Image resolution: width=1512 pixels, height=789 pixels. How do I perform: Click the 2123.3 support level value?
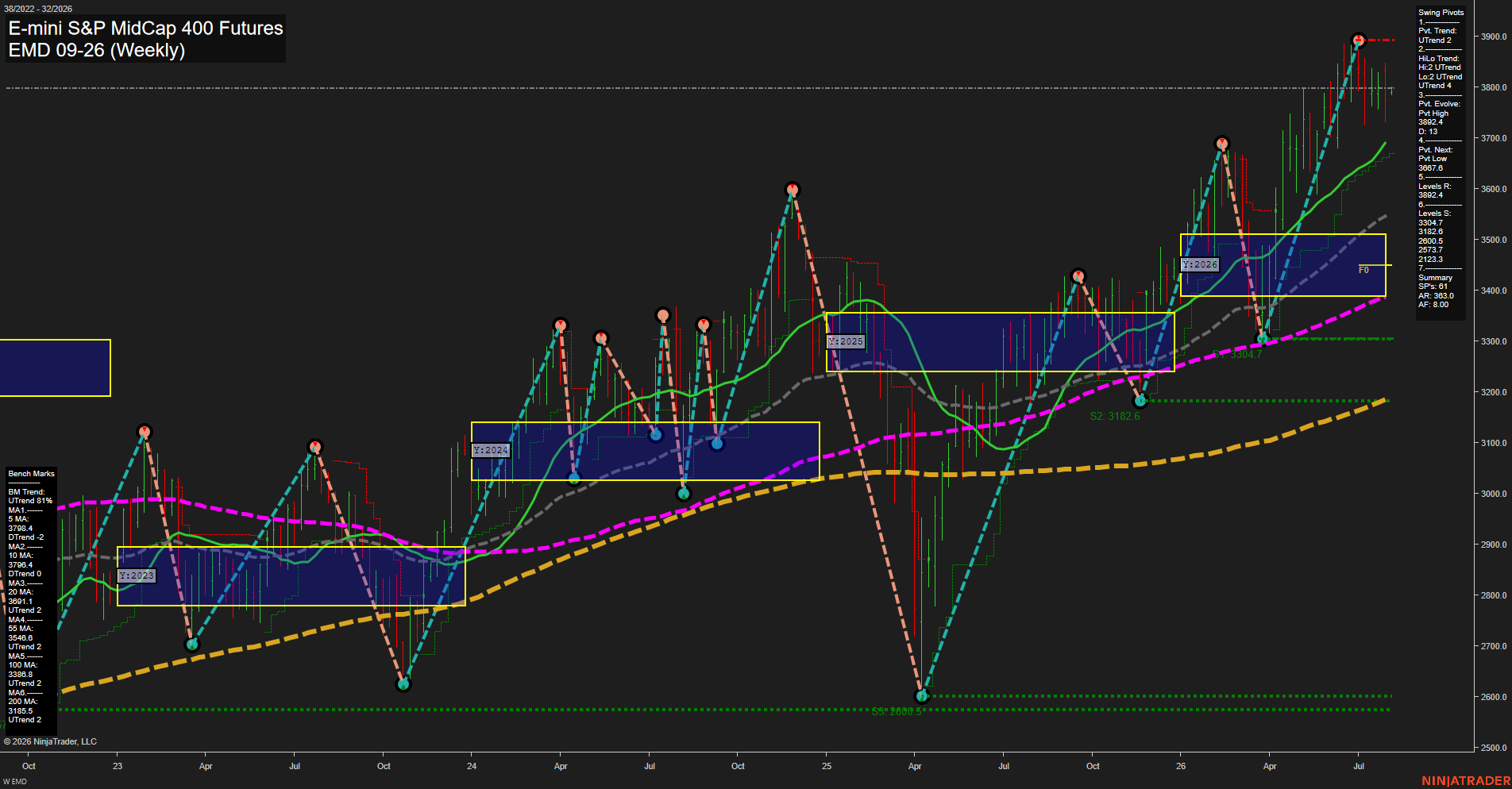pyautogui.click(x=1430, y=260)
